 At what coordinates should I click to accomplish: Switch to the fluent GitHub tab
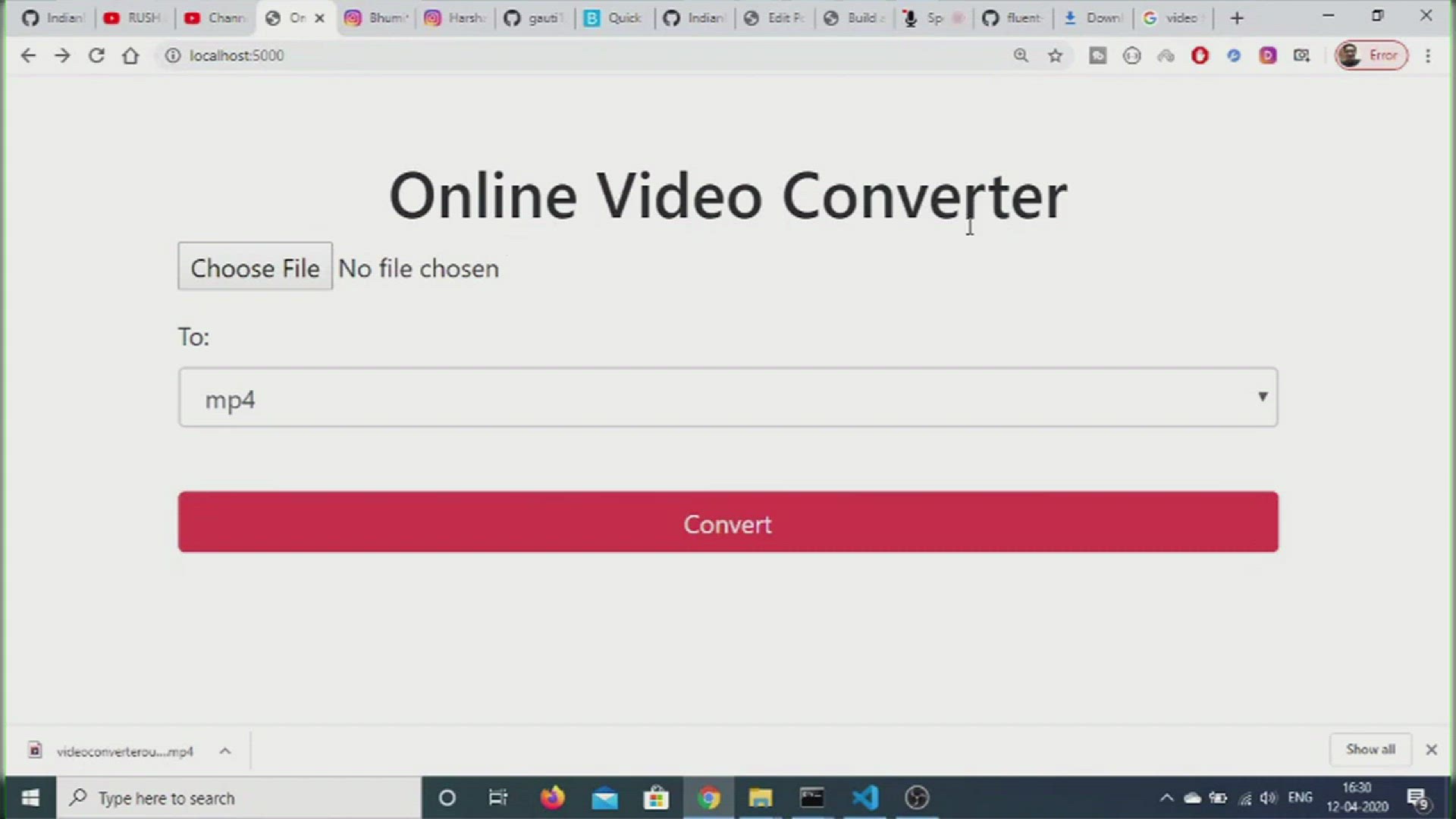click(1012, 17)
